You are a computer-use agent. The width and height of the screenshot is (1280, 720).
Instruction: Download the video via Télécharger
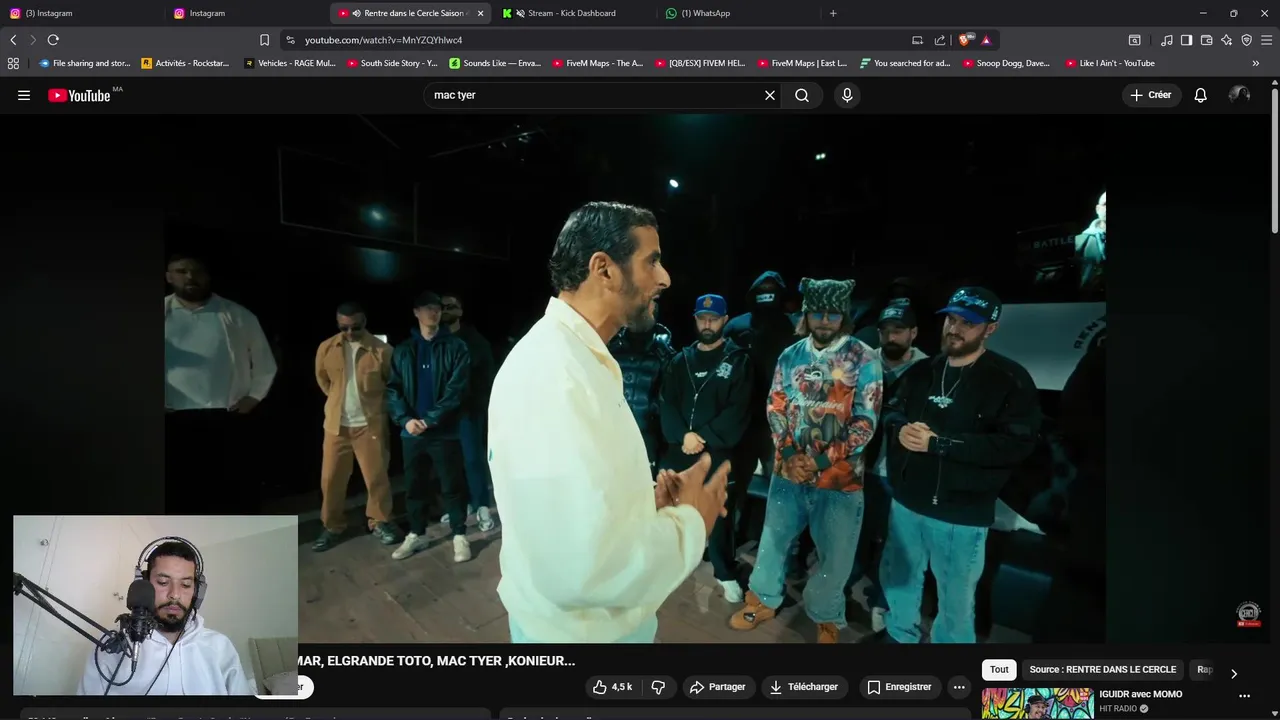point(804,687)
